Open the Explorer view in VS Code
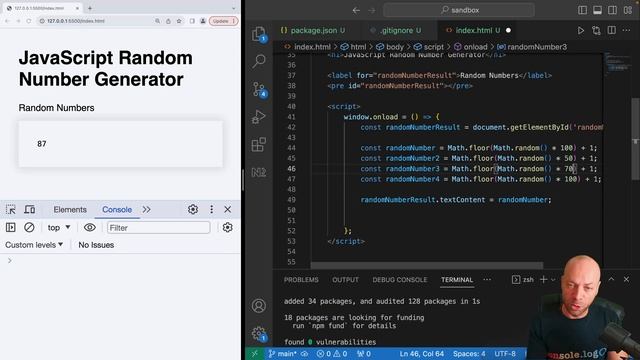The image size is (640, 360). tap(259, 34)
